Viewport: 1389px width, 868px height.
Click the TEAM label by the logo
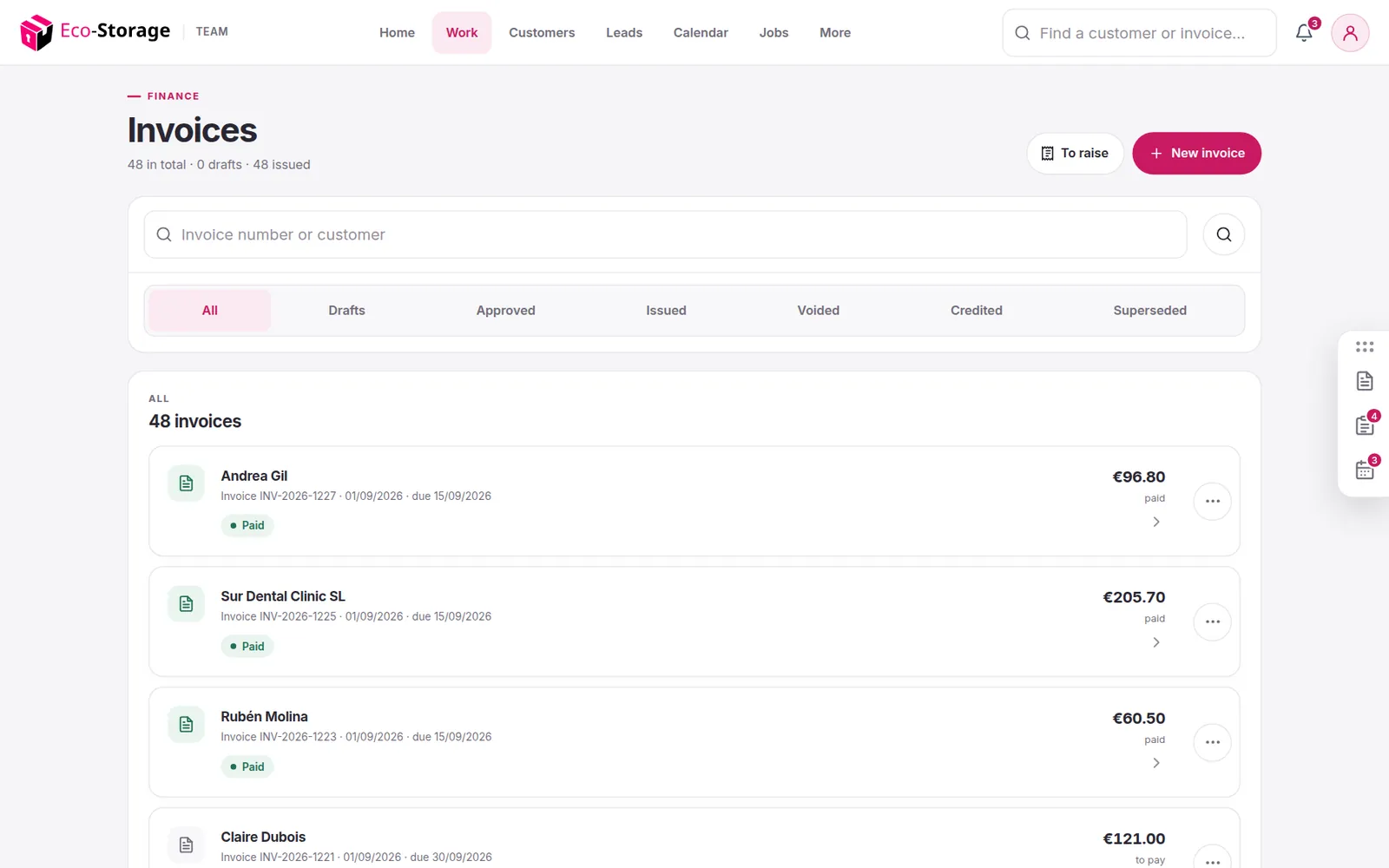[212, 31]
